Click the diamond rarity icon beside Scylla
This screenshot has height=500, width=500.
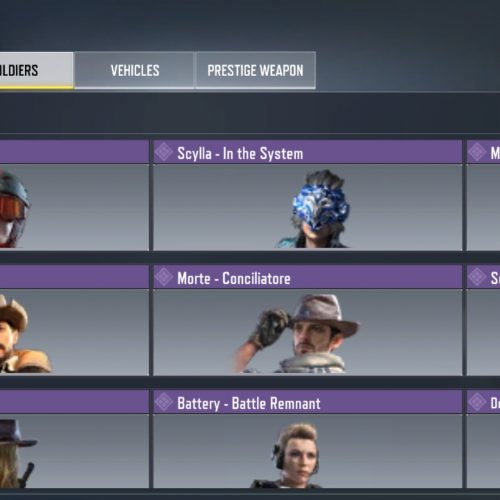click(x=164, y=152)
